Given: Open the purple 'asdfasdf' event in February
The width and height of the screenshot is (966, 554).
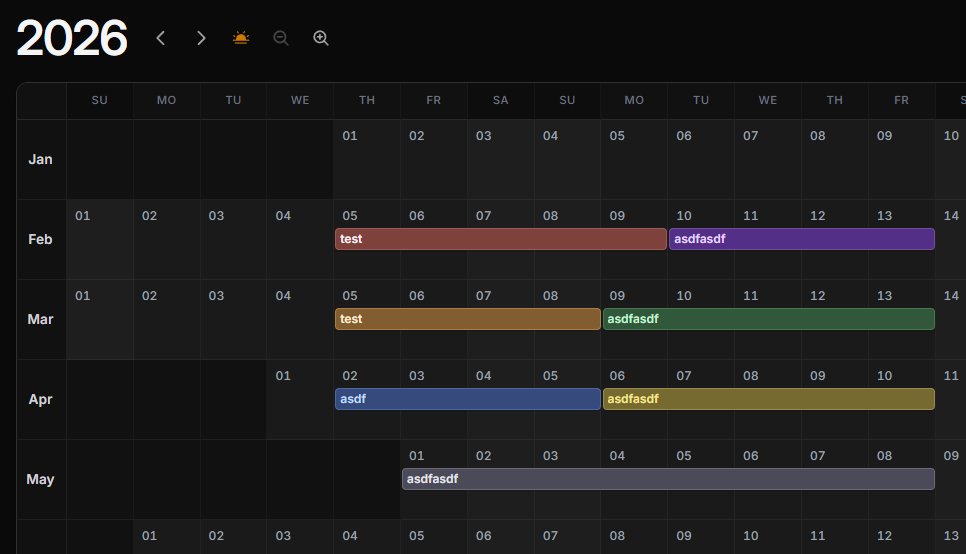Looking at the screenshot, I should click(802, 239).
